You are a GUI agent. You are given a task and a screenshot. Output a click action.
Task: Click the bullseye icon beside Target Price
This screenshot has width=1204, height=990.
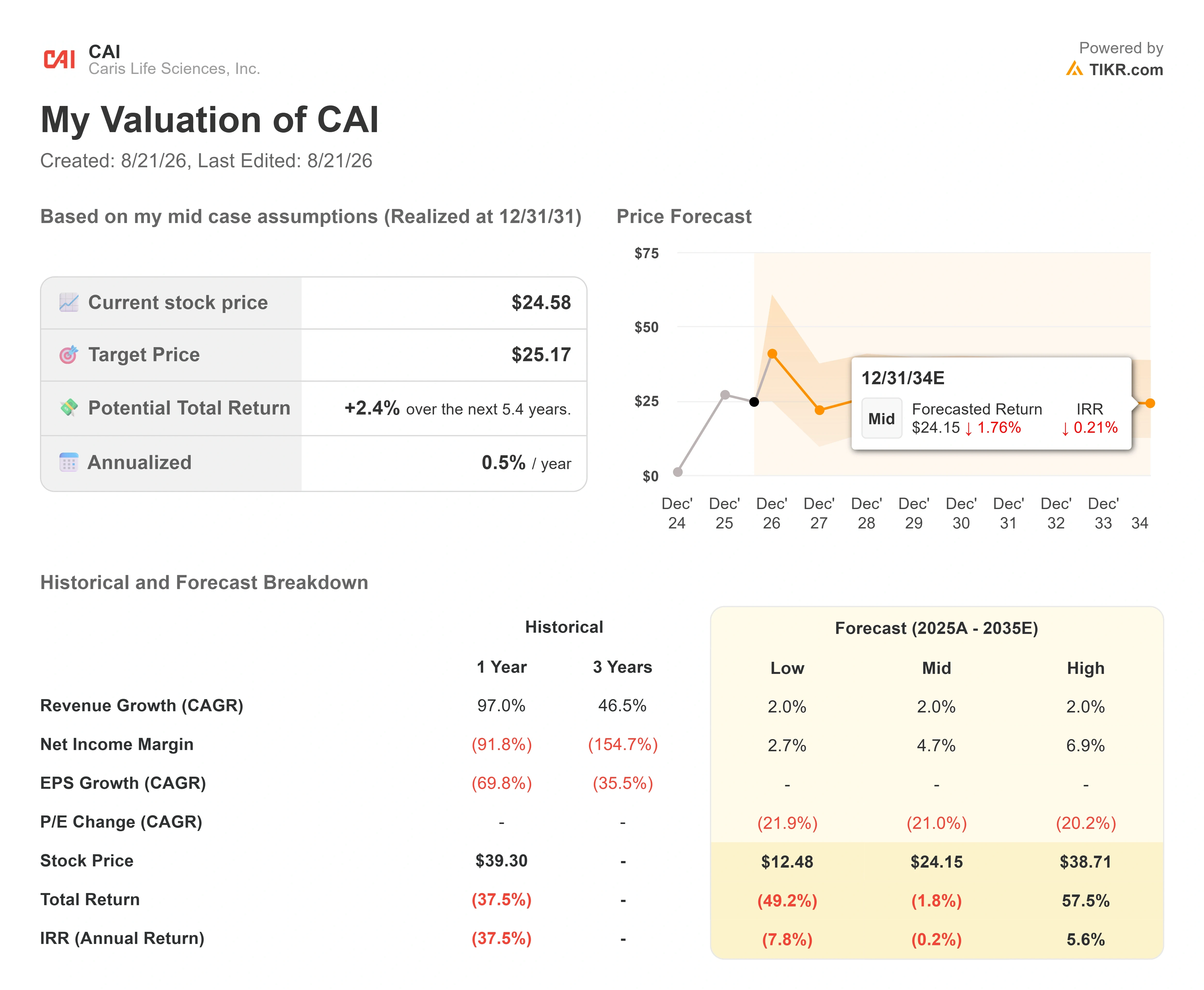coord(68,355)
